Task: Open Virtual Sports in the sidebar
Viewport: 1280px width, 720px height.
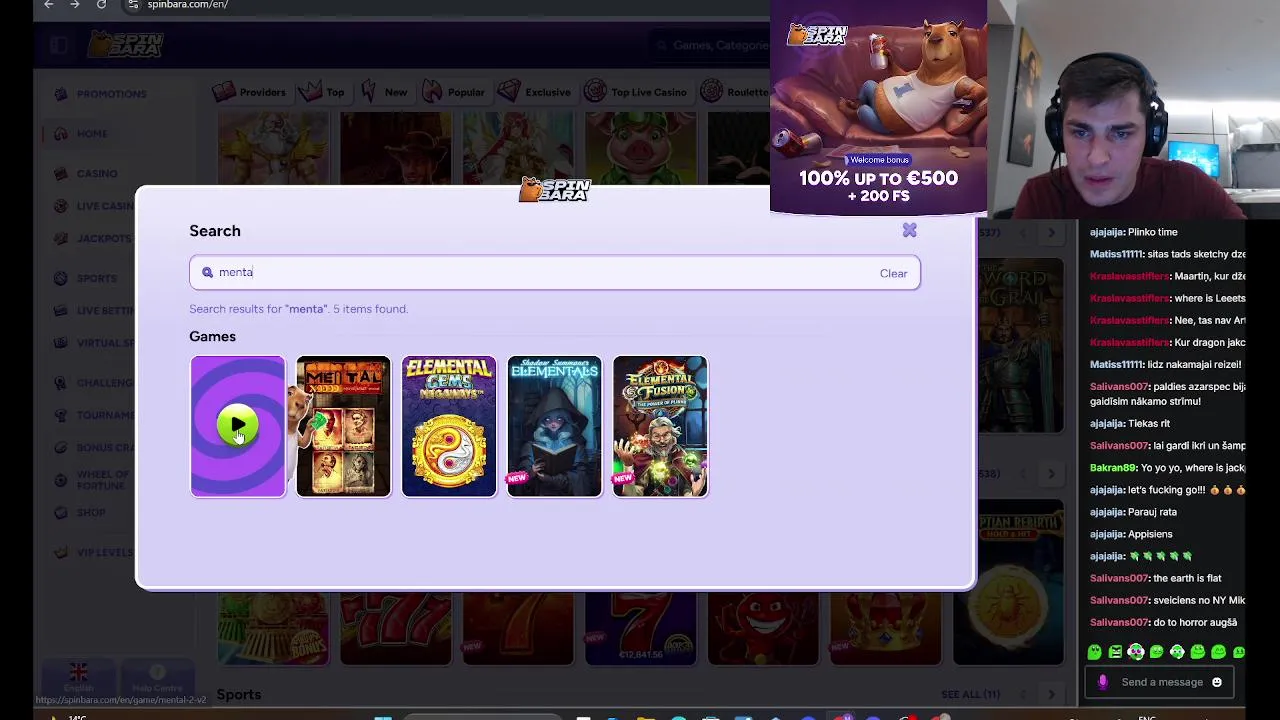Action: [105, 342]
